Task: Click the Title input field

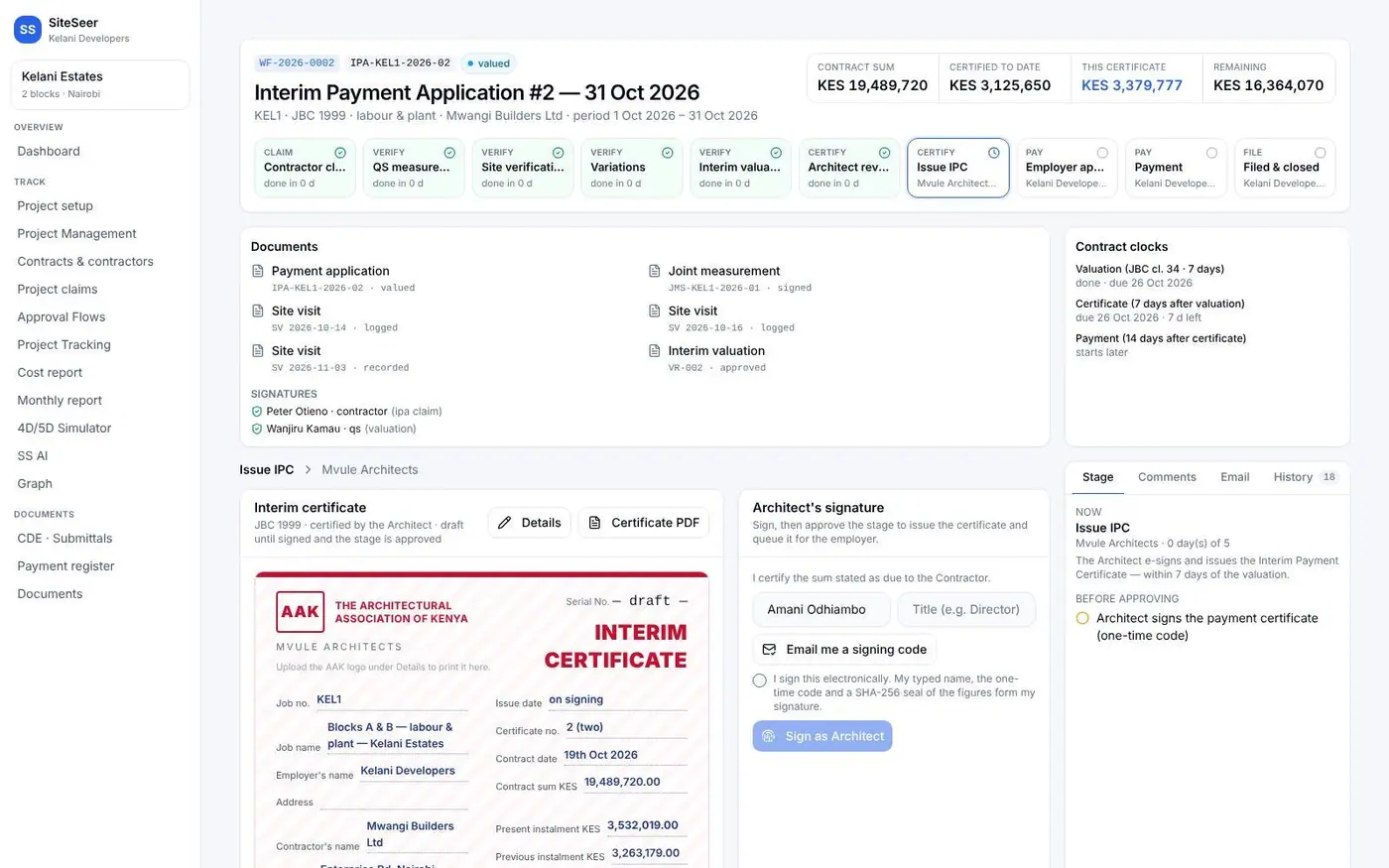Action: click(x=966, y=609)
